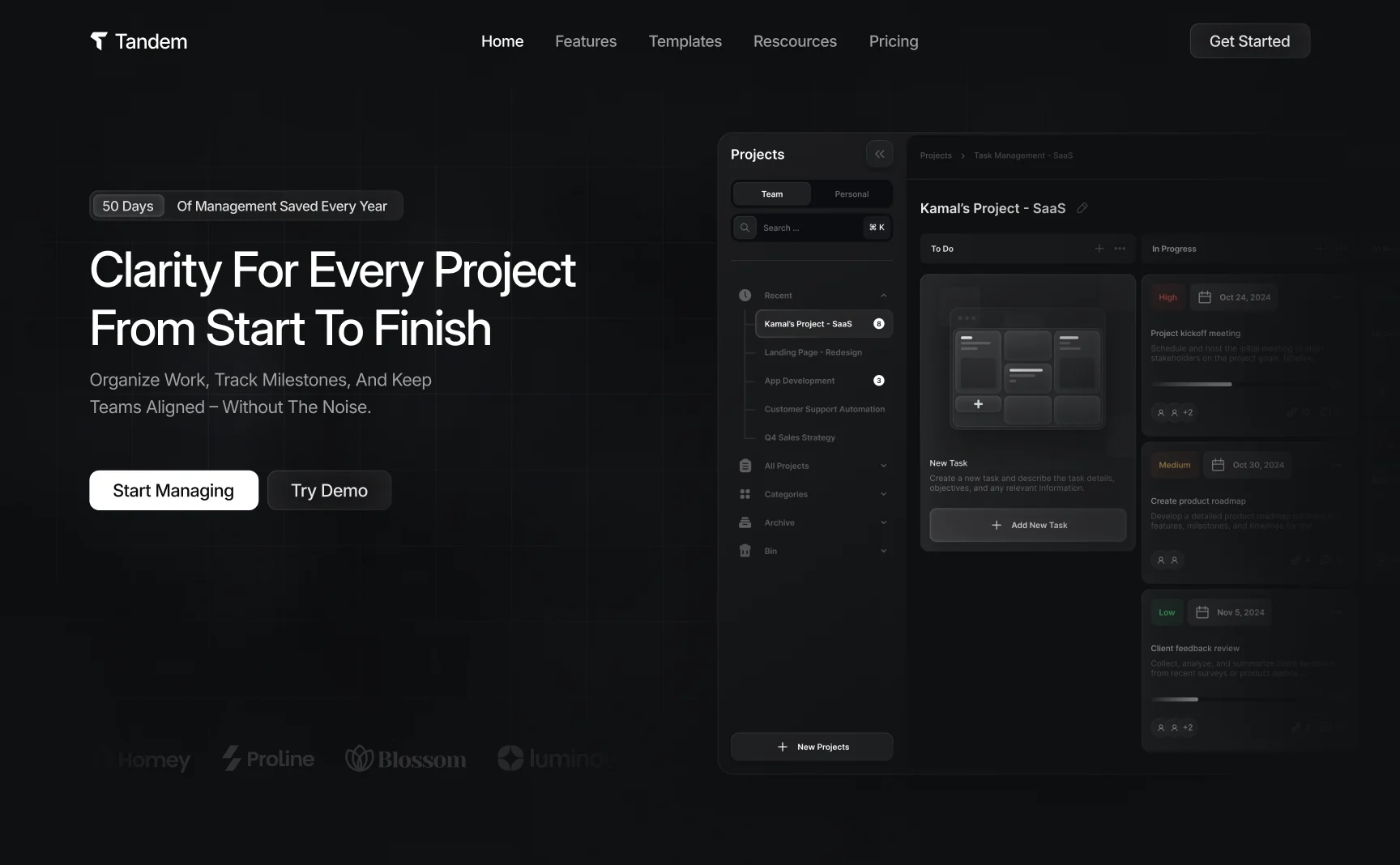Click the Categories grid icon in the sidebar
The image size is (1400, 865).
tap(745, 494)
